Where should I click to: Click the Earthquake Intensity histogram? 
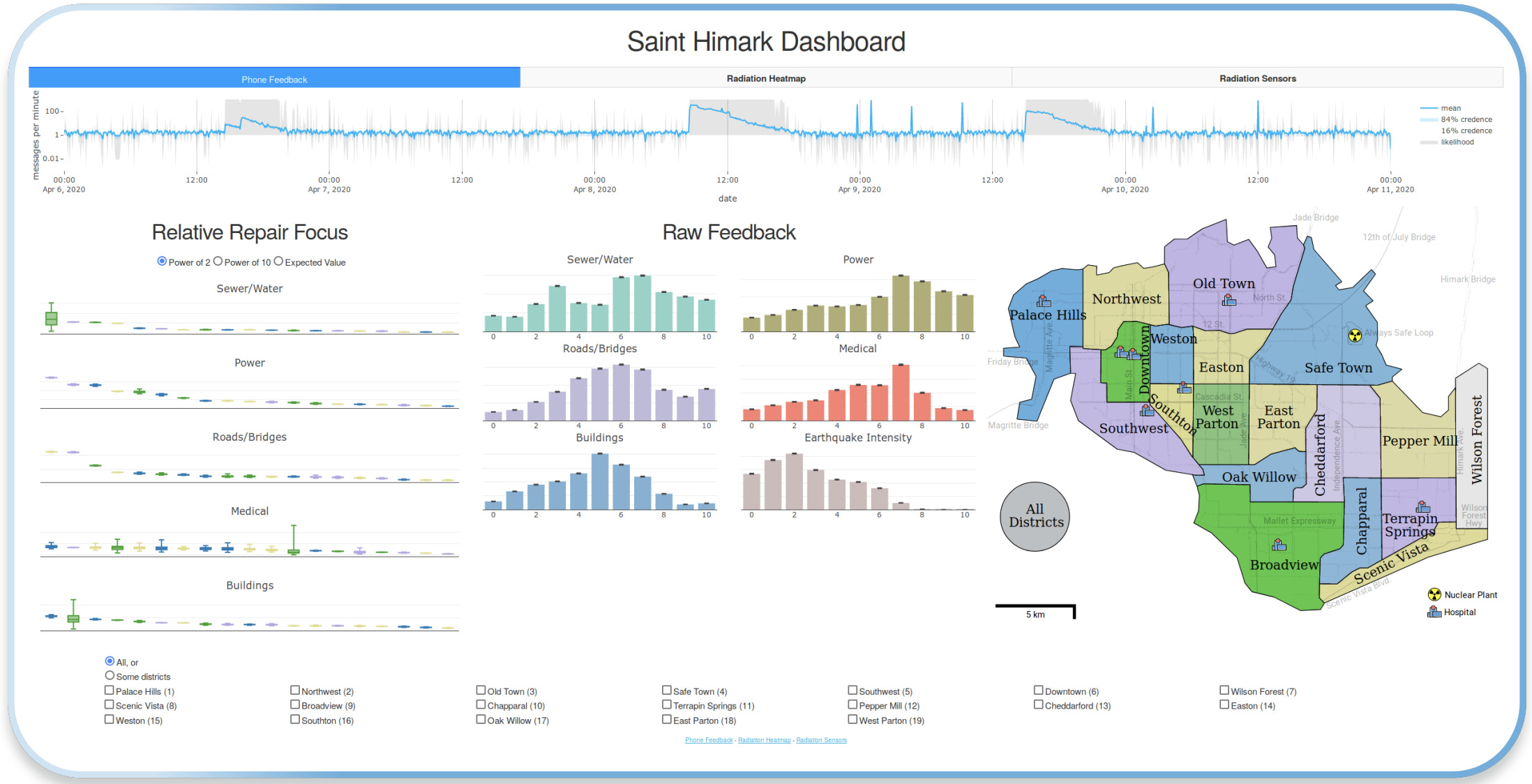click(x=858, y=481)
